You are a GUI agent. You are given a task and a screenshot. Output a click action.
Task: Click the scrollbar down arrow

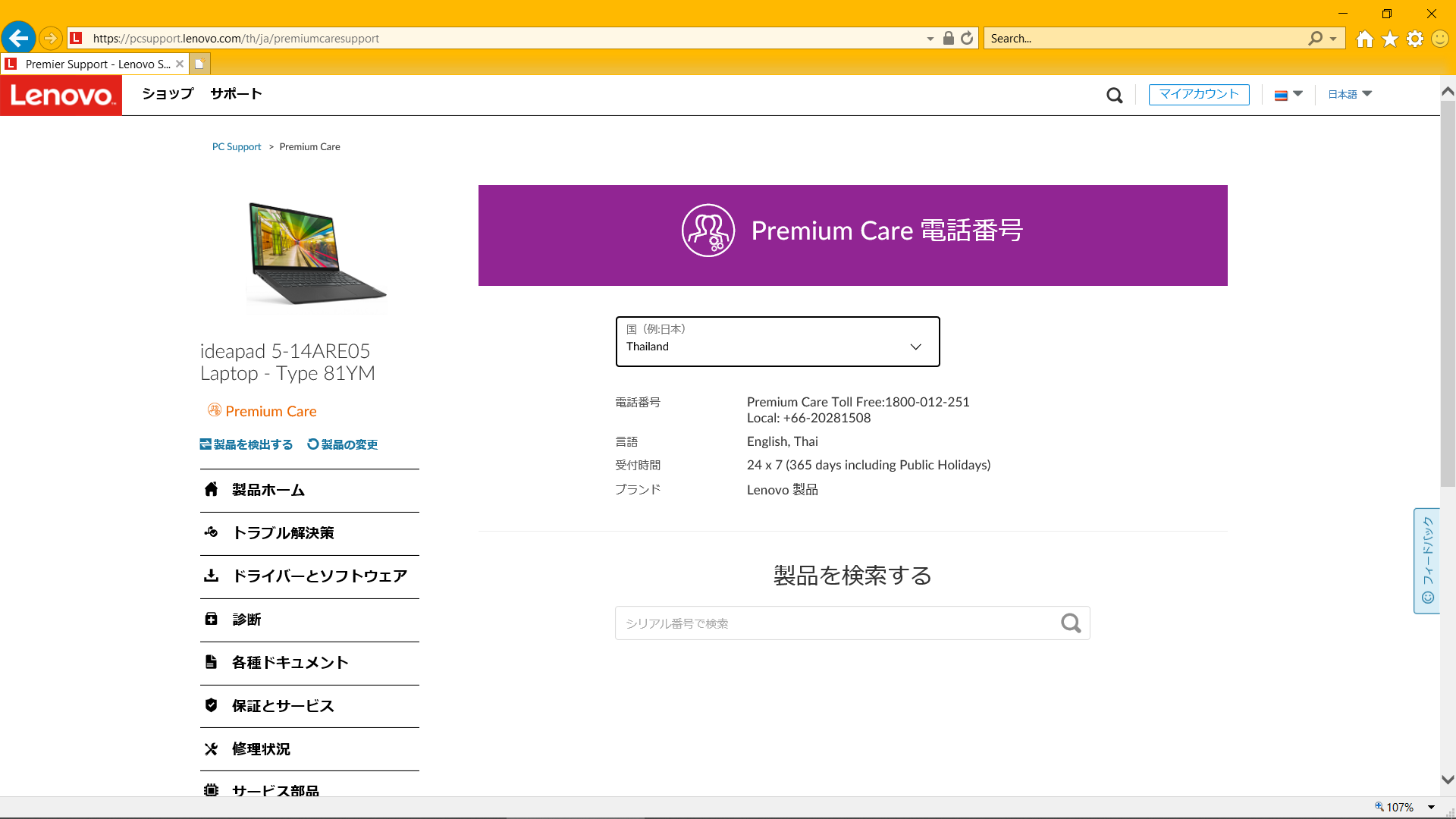(1448, 780)
